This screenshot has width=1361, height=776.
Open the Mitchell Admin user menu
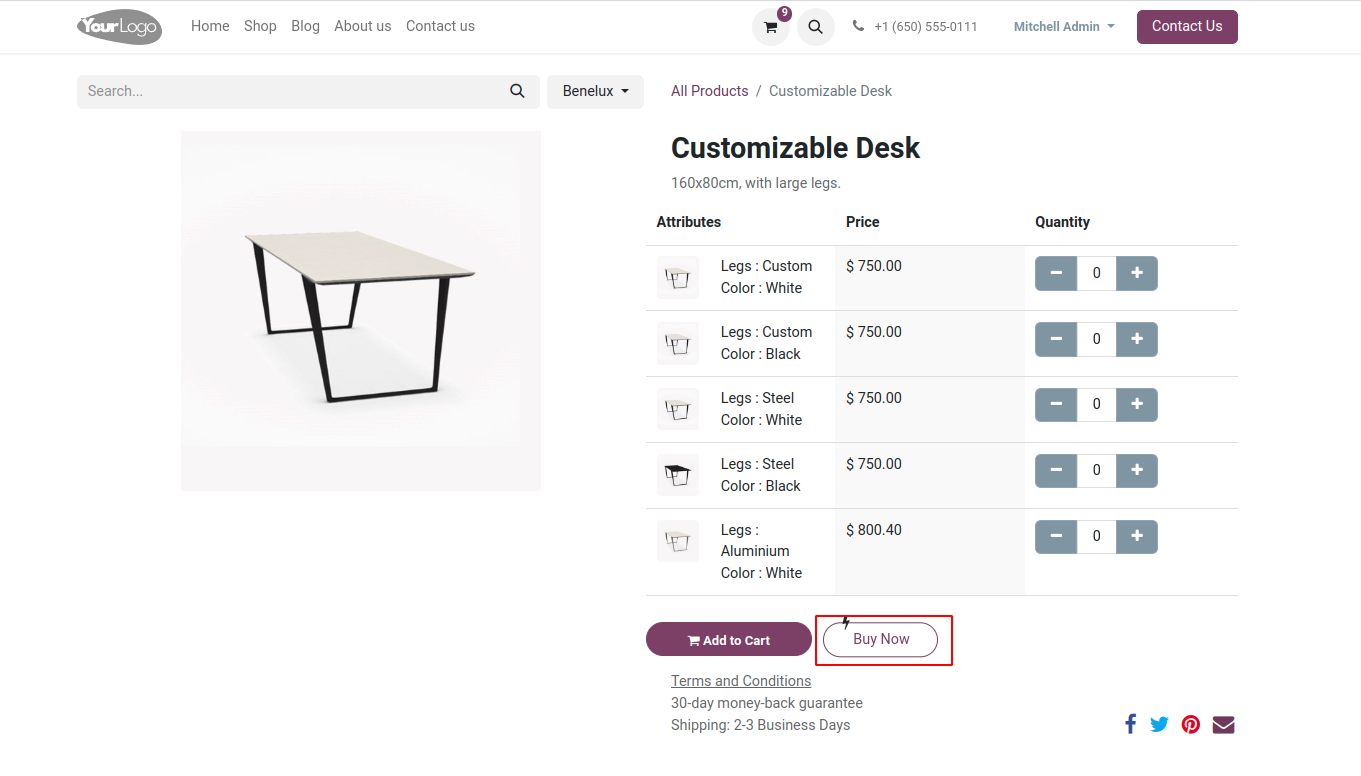[x=1063, y=27]
